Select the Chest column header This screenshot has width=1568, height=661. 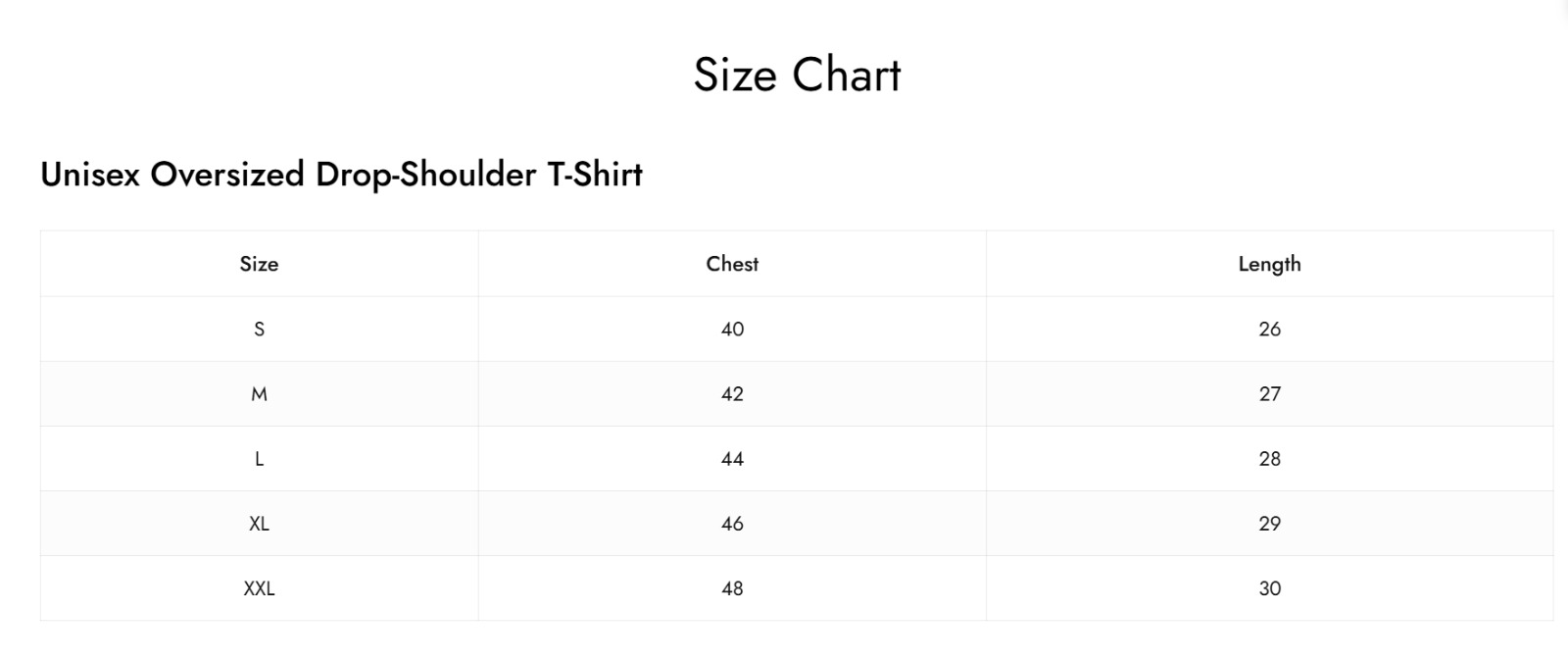coord(732,264)
